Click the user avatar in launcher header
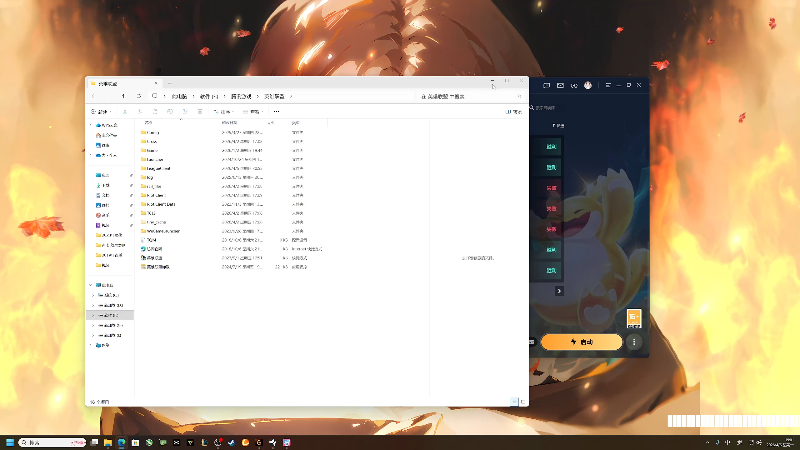 [588, 85]
